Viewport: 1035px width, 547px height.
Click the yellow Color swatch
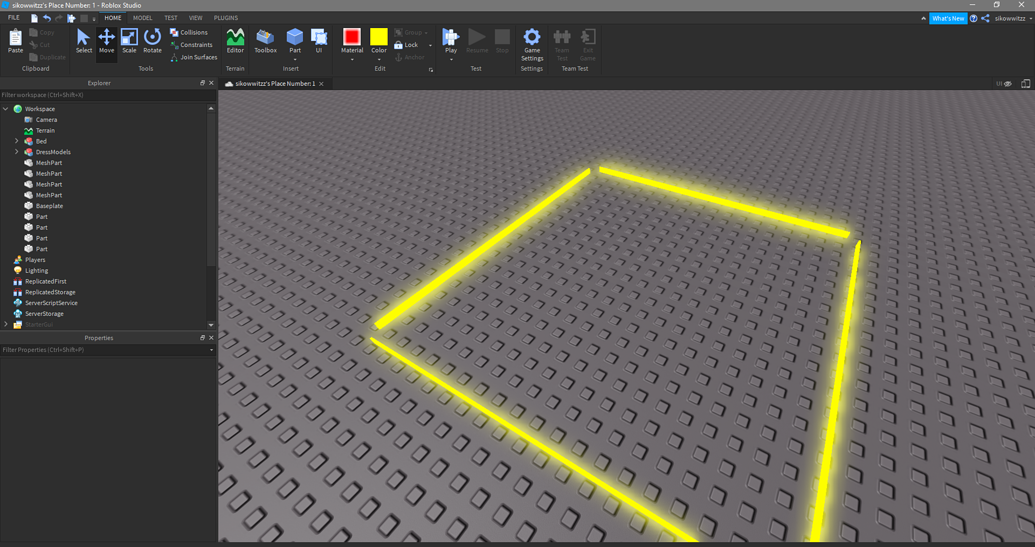pyautogui.click(x=379, y=38)
